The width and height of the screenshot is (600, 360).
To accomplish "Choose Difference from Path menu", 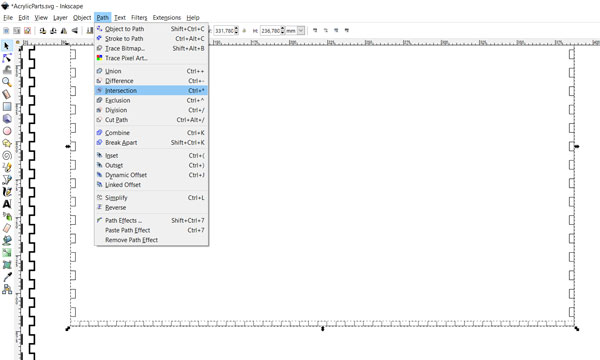I will (x=151, y=81).
